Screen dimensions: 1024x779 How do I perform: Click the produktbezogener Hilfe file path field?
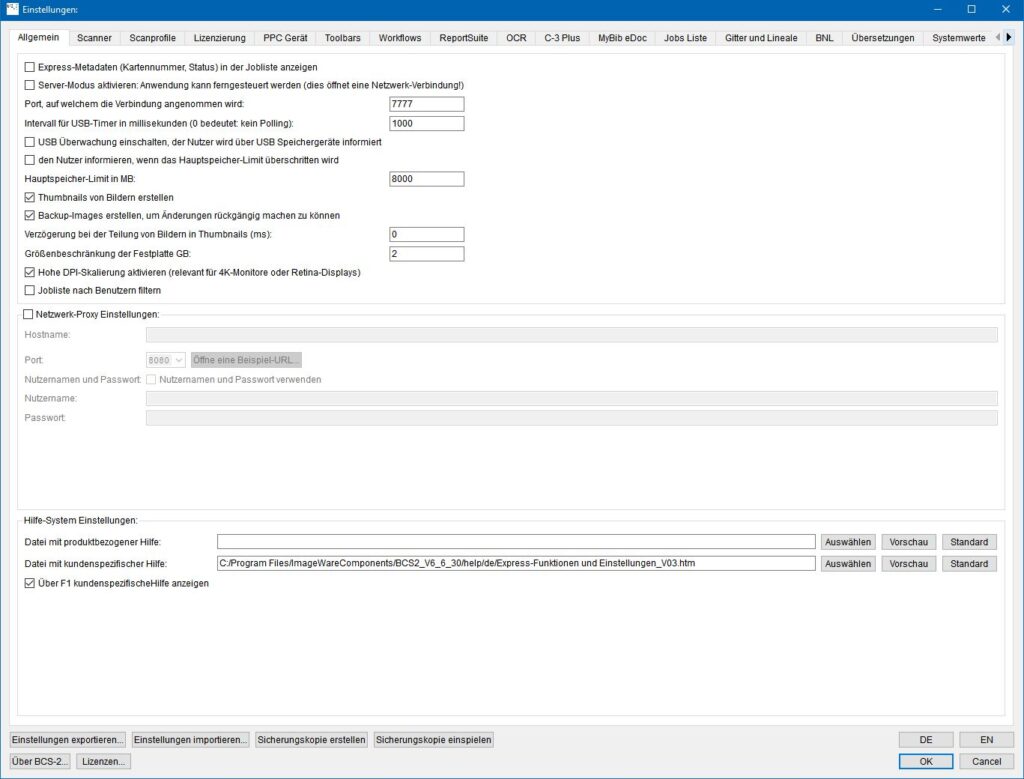(516, 542)
